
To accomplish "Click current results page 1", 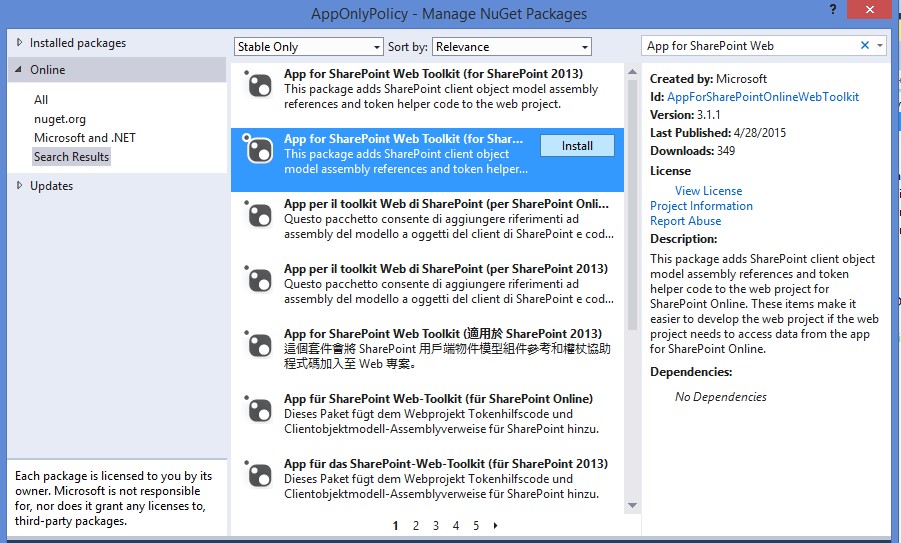I will [395, 525].
